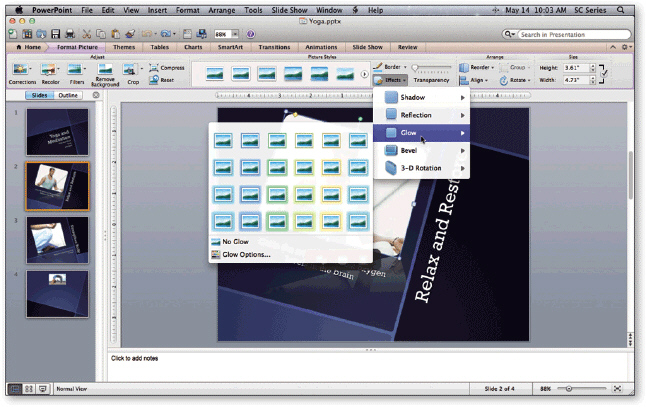The image size is (646, 407).
Task: Select the Normal view icon in status bar
Action: [15, 388]
